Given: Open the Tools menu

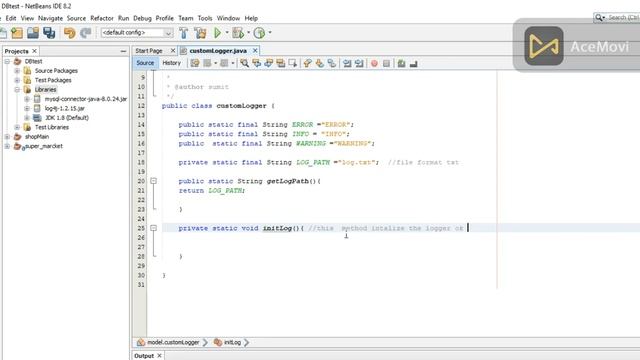Looking at the screenshot, I should (205, 18).
